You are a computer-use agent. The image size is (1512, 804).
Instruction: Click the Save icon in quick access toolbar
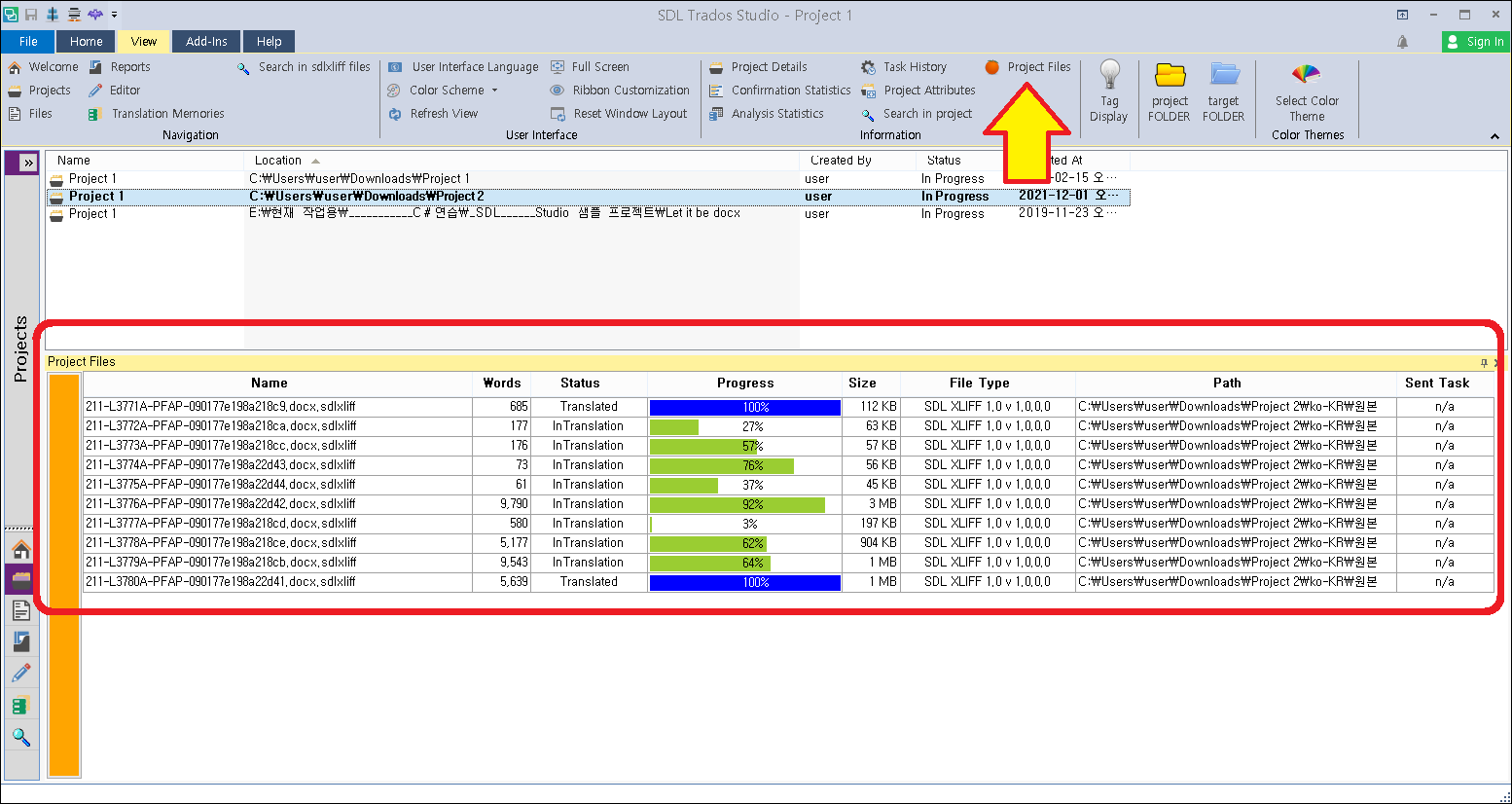coord(31,14)
